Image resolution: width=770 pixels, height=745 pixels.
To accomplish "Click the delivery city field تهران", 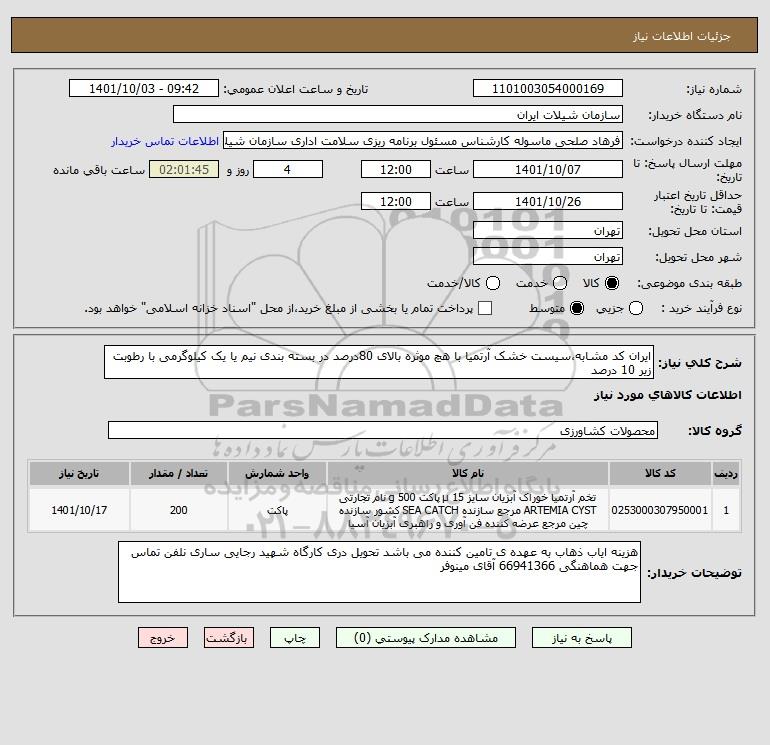I will pyautogui.click(x=548, y=256).
